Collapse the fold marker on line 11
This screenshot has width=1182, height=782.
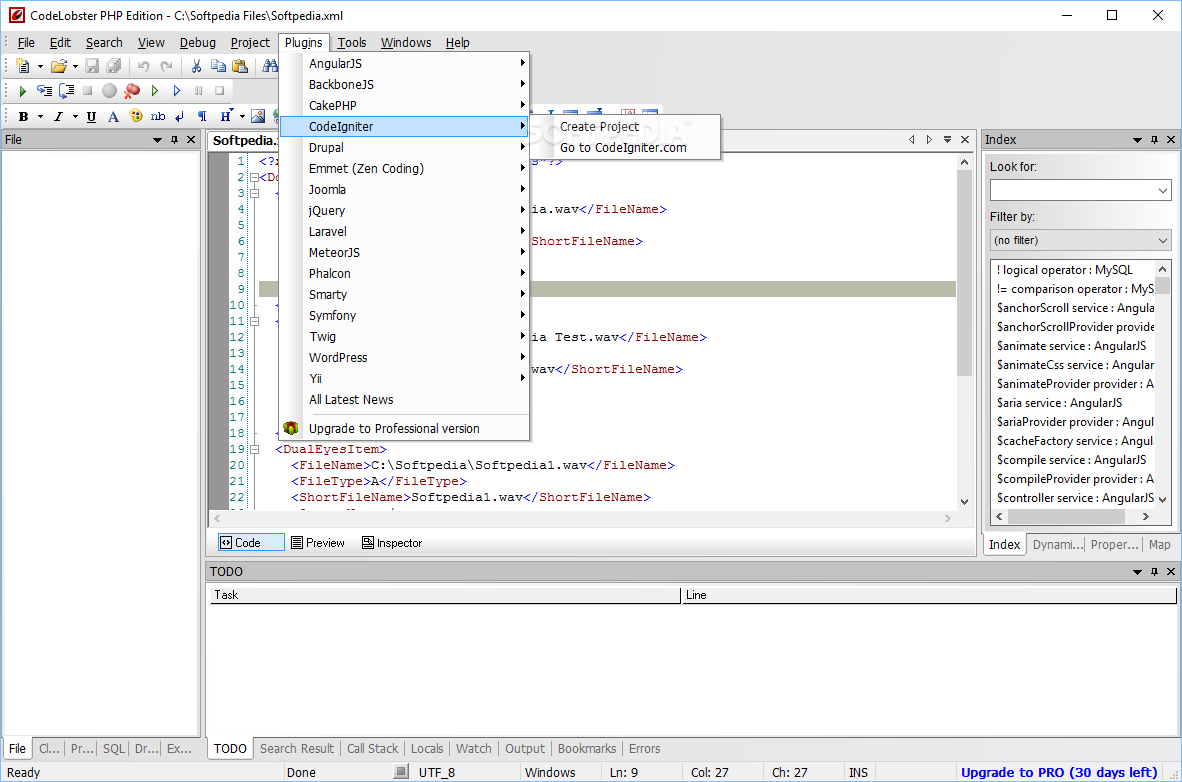click(x=255, y=321)
